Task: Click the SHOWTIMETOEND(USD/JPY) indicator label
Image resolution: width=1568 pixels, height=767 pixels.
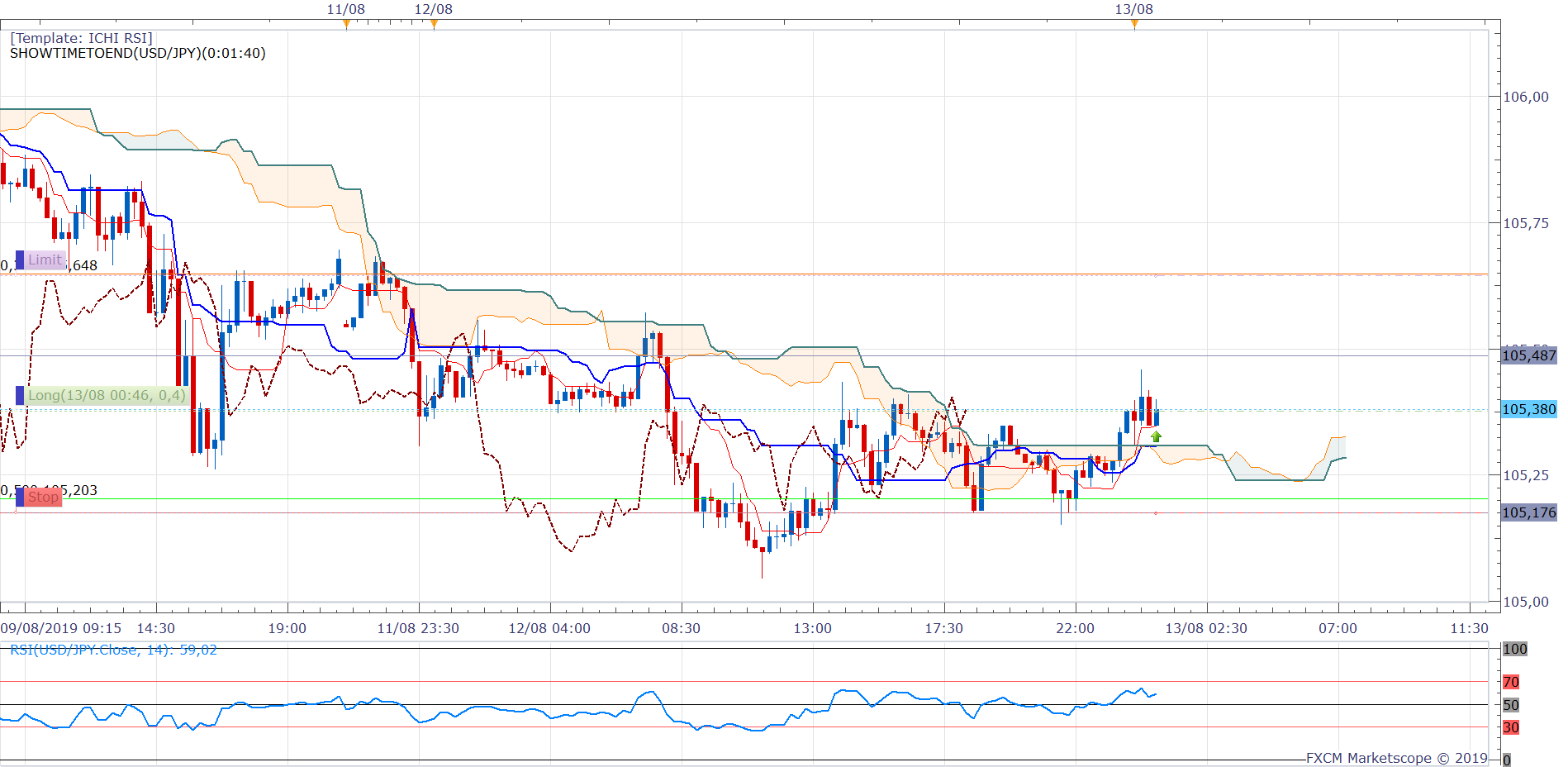Action: [137, 53]
